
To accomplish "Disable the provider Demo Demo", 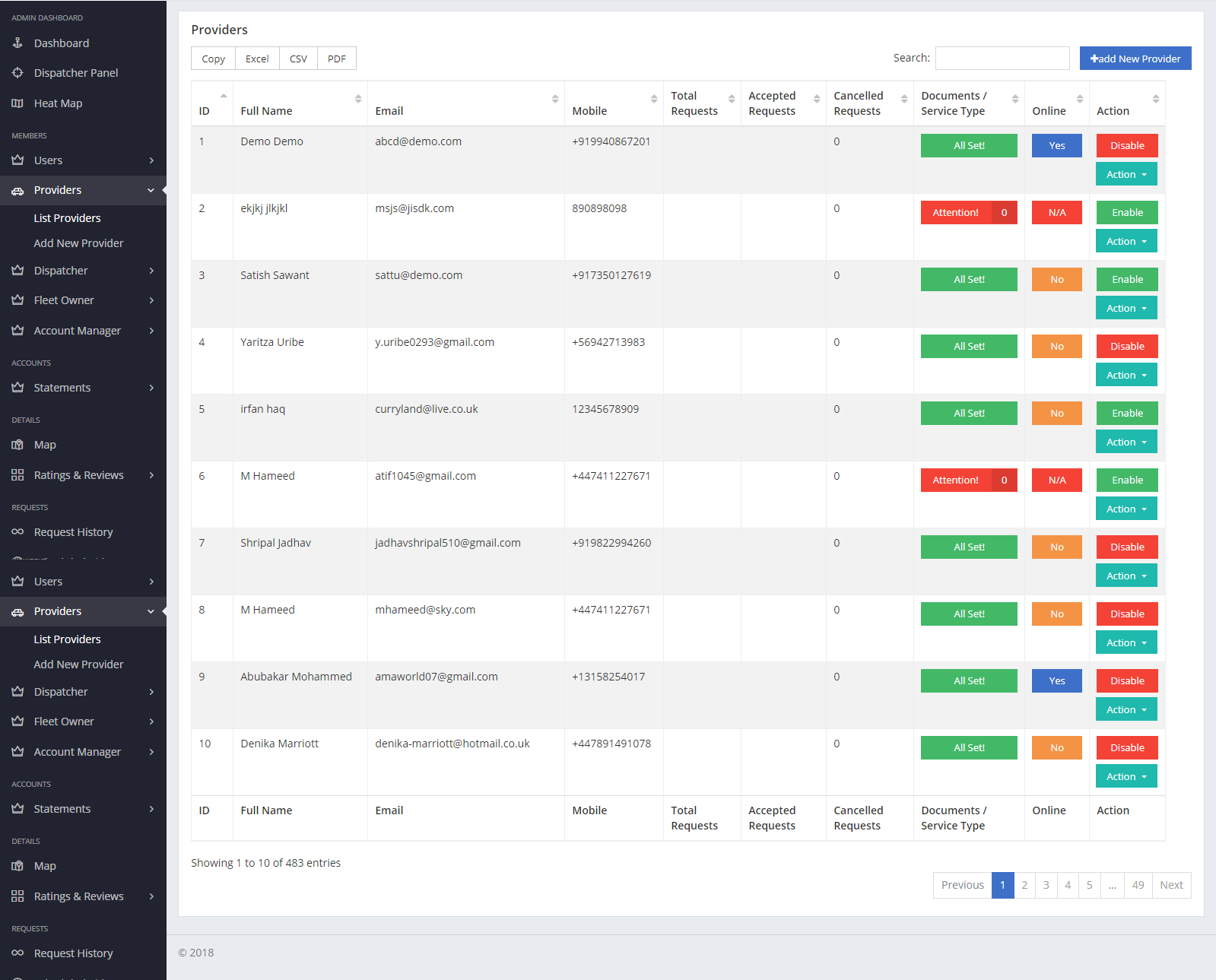I will pyautogui.click(x=1126, y=146).
